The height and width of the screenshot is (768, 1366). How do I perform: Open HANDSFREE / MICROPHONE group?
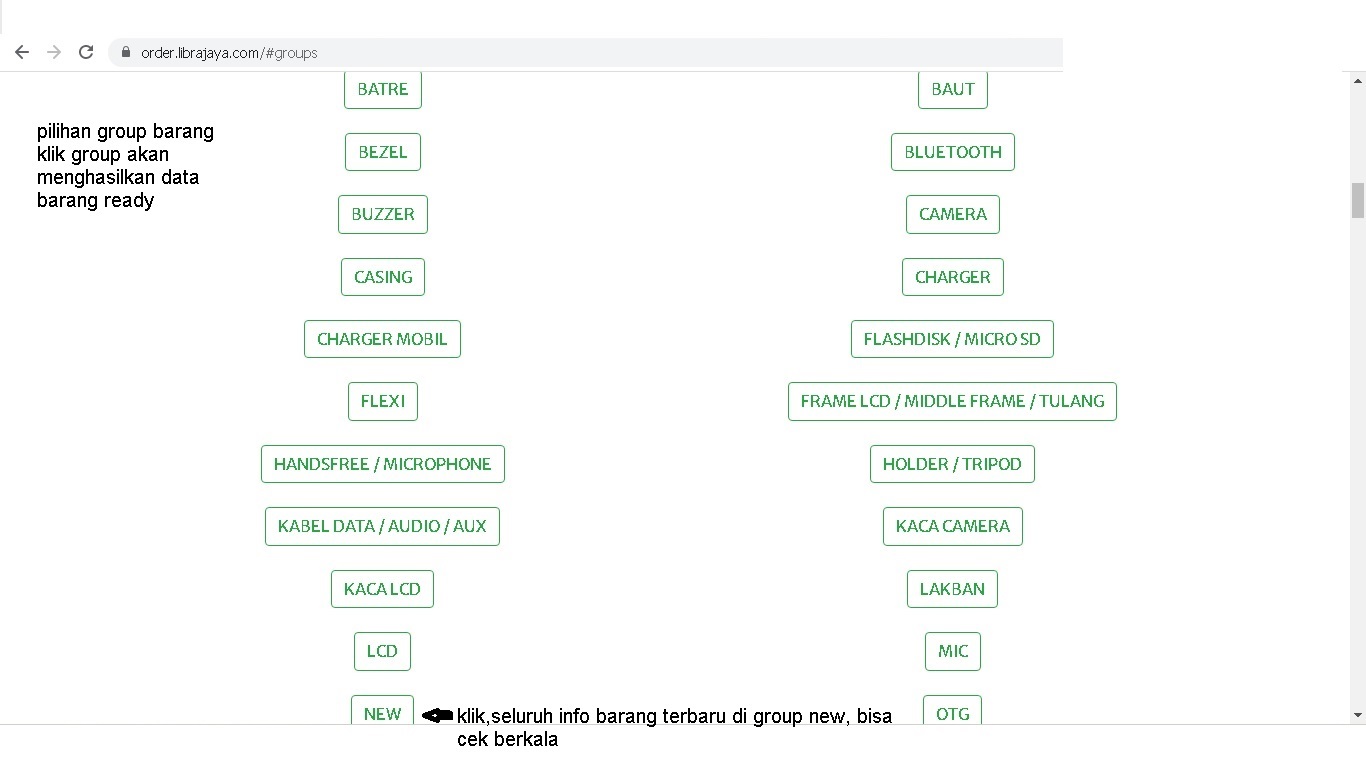[383, 464]
